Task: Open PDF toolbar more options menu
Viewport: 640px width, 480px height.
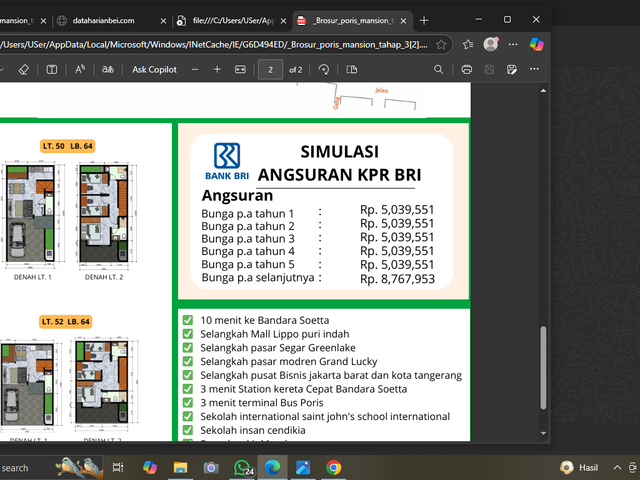Action: pyautogui.click(x=534, y=69)
